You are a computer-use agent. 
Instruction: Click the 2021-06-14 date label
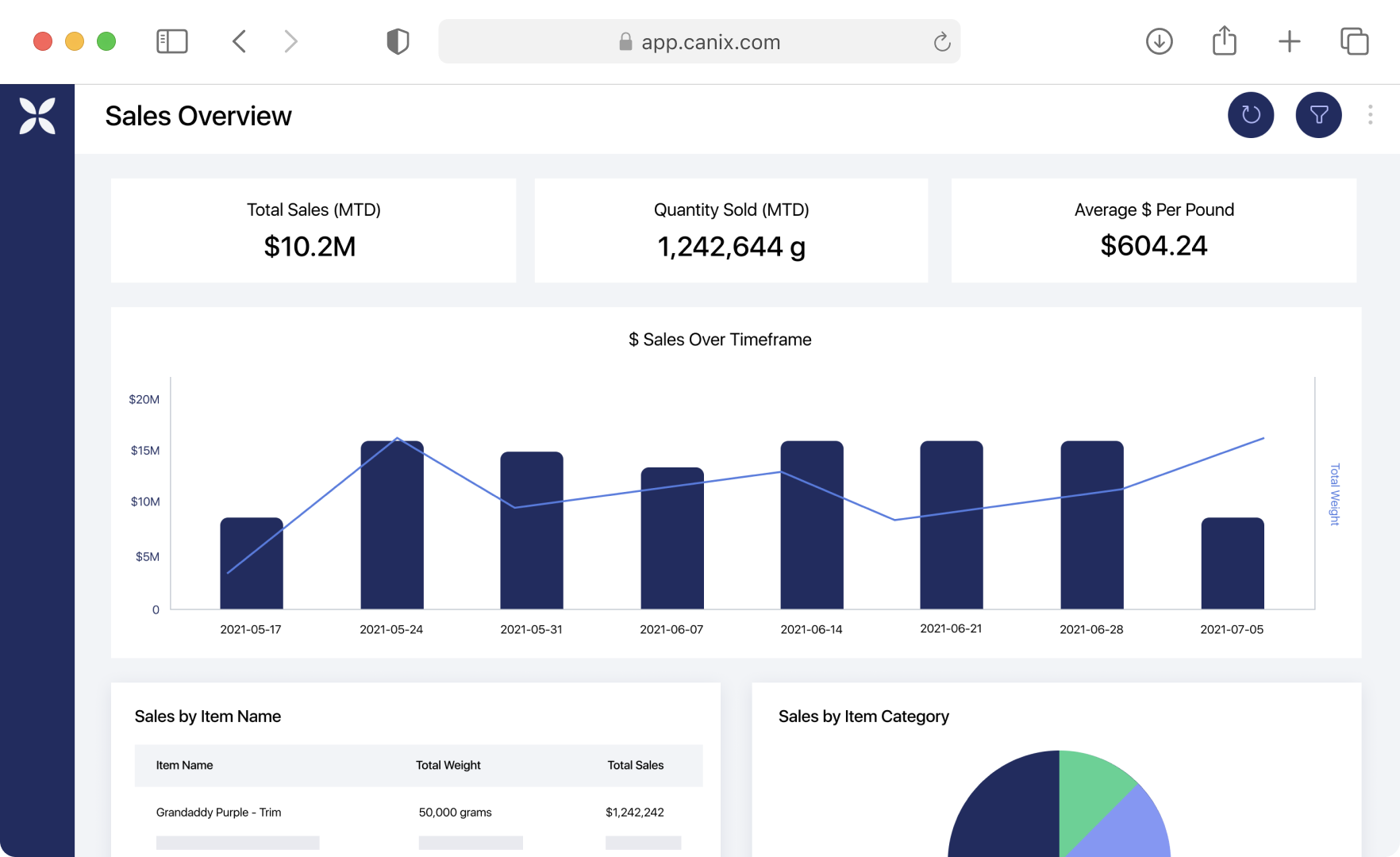811,629
